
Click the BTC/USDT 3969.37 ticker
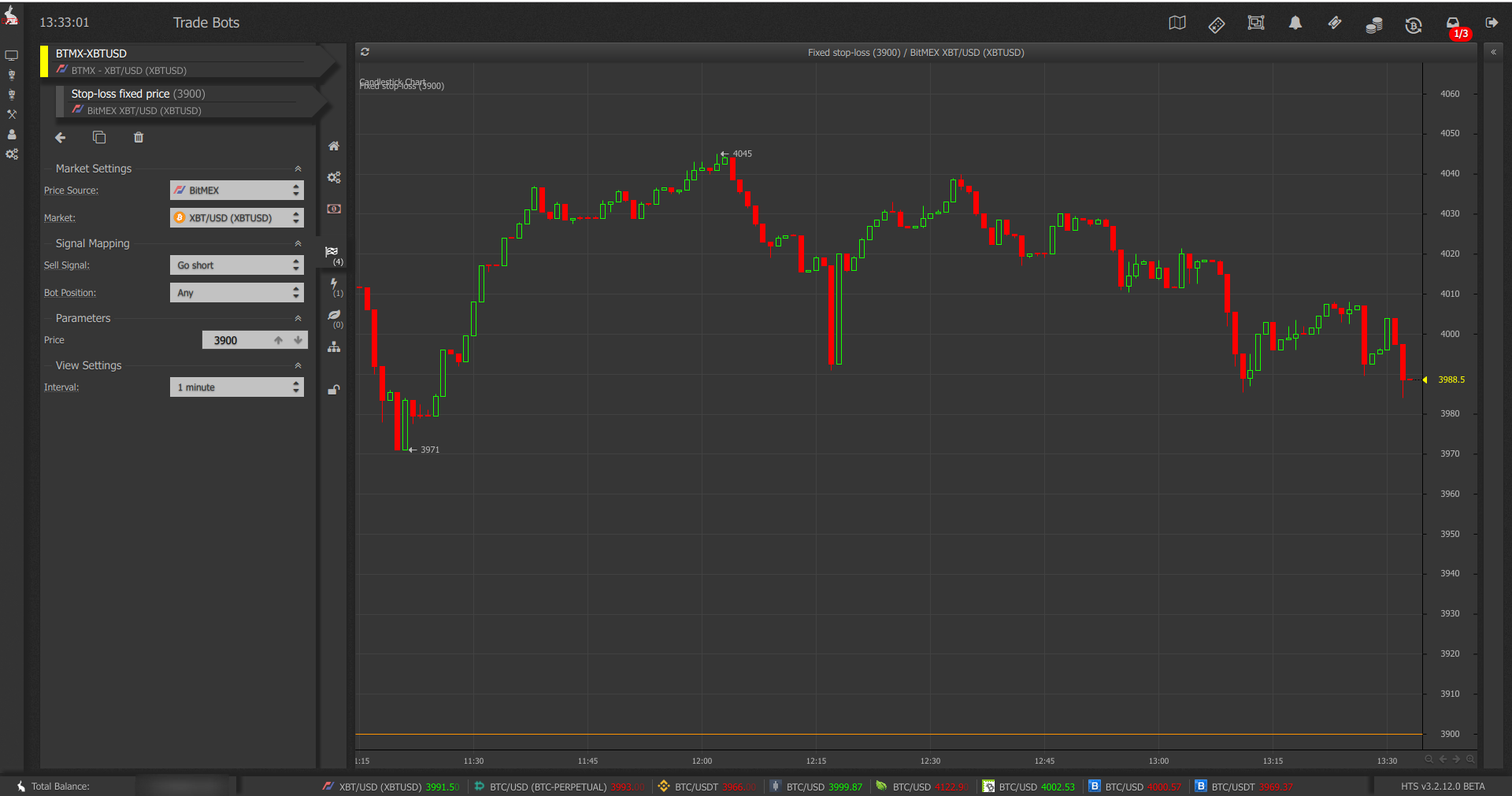click(x=1244, y=787)
